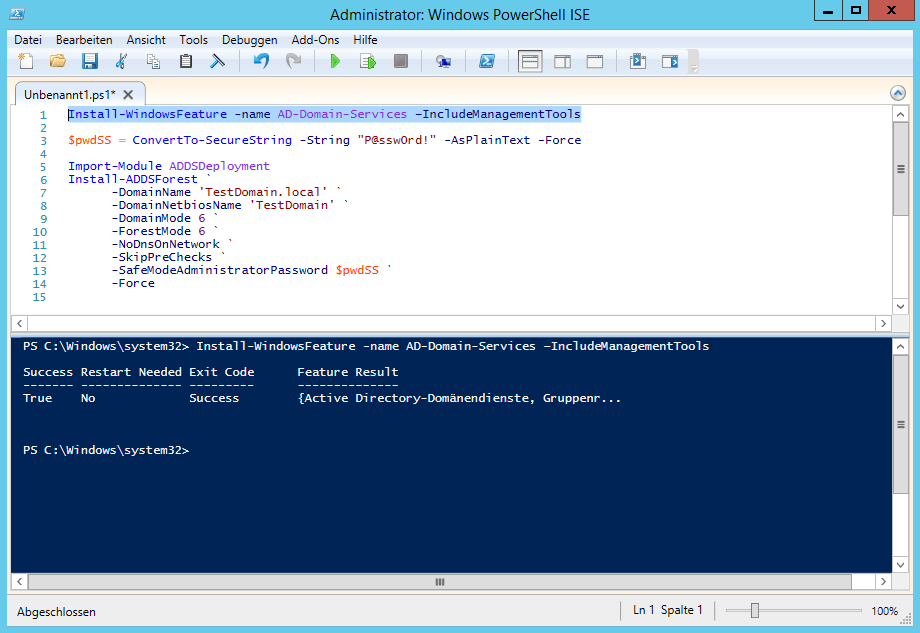Toggle Show Script Pane Right layout
The height and width of the screenshot is (633, 920).
click(x=562, y=62)
